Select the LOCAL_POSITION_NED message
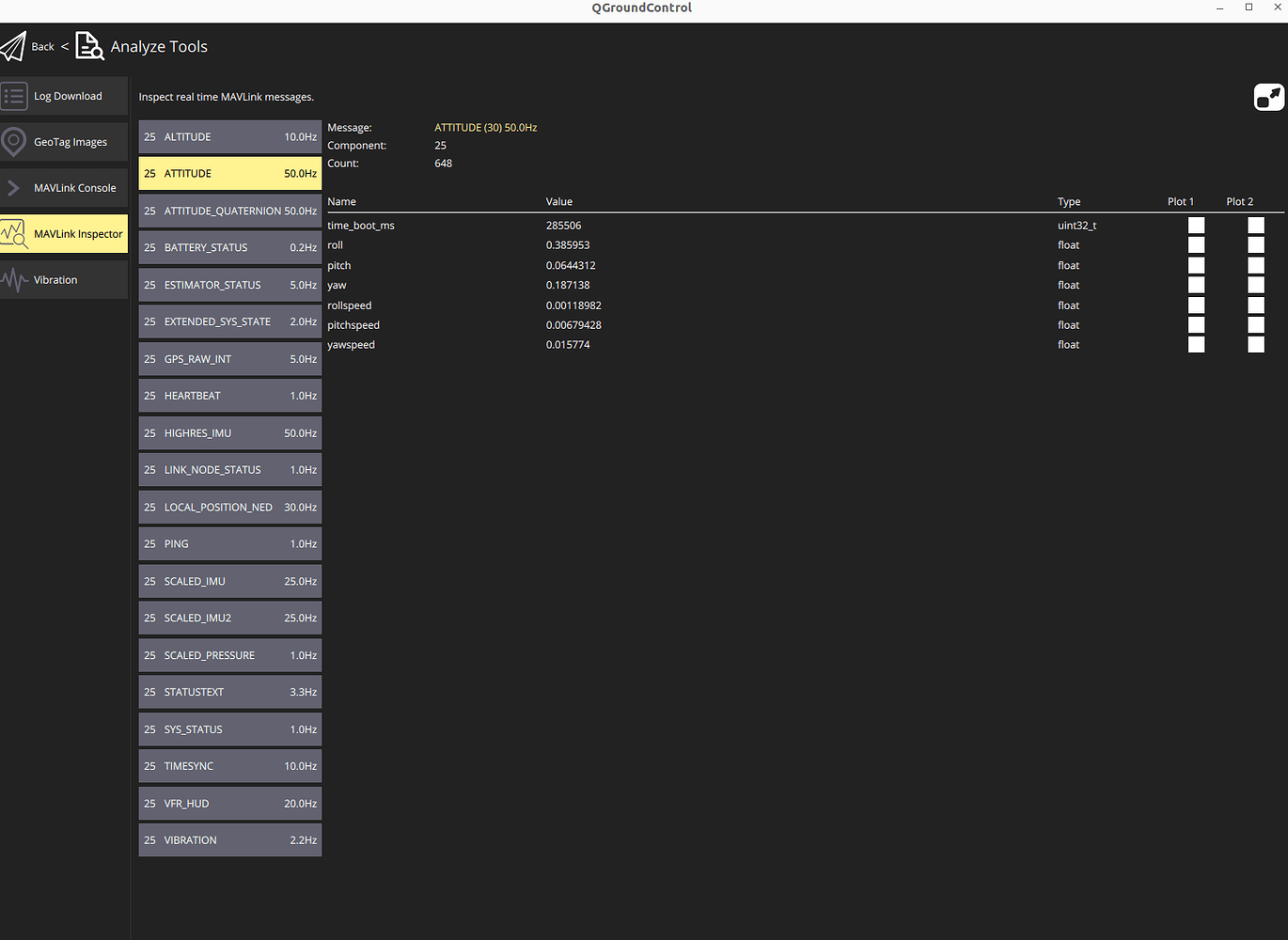1288x940 pixels. pos(230,508)
